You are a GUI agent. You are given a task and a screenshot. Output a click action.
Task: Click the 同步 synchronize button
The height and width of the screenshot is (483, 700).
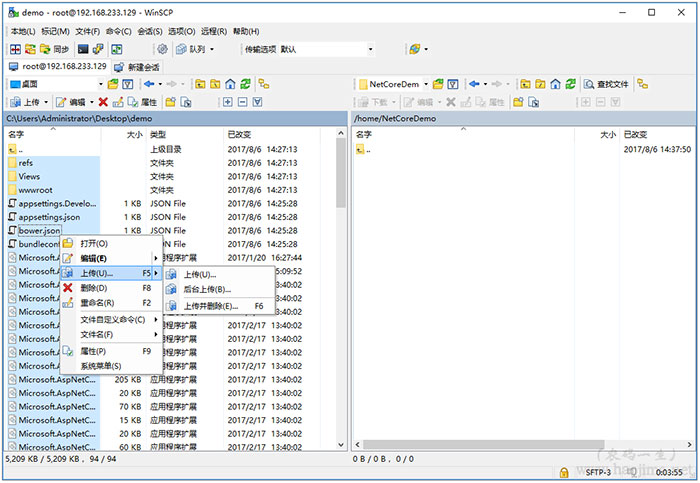pos(54,49)
